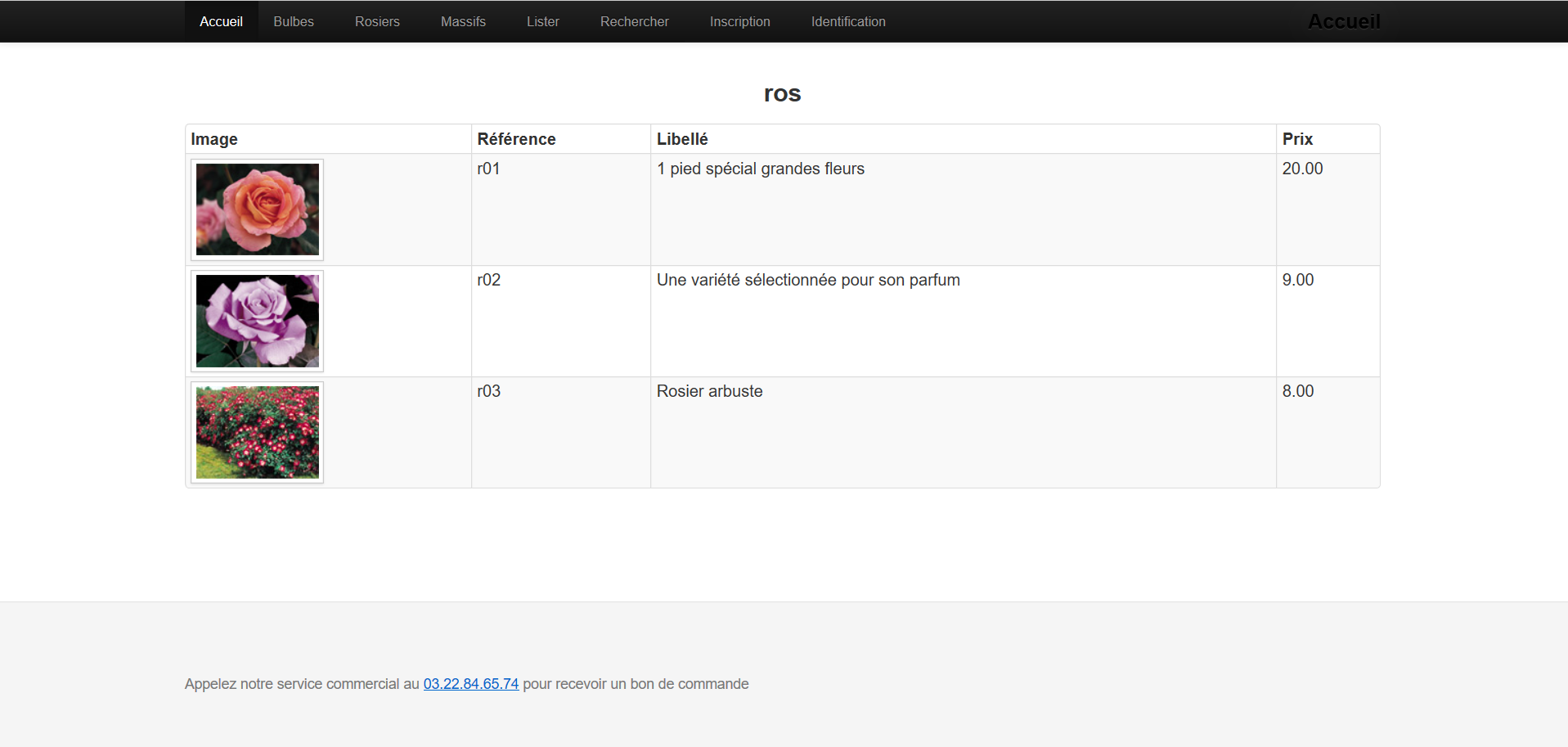The height and width of the screenshot is (747, 1568).
Task: Open the Rechercher page
Action: coord(634,21)
